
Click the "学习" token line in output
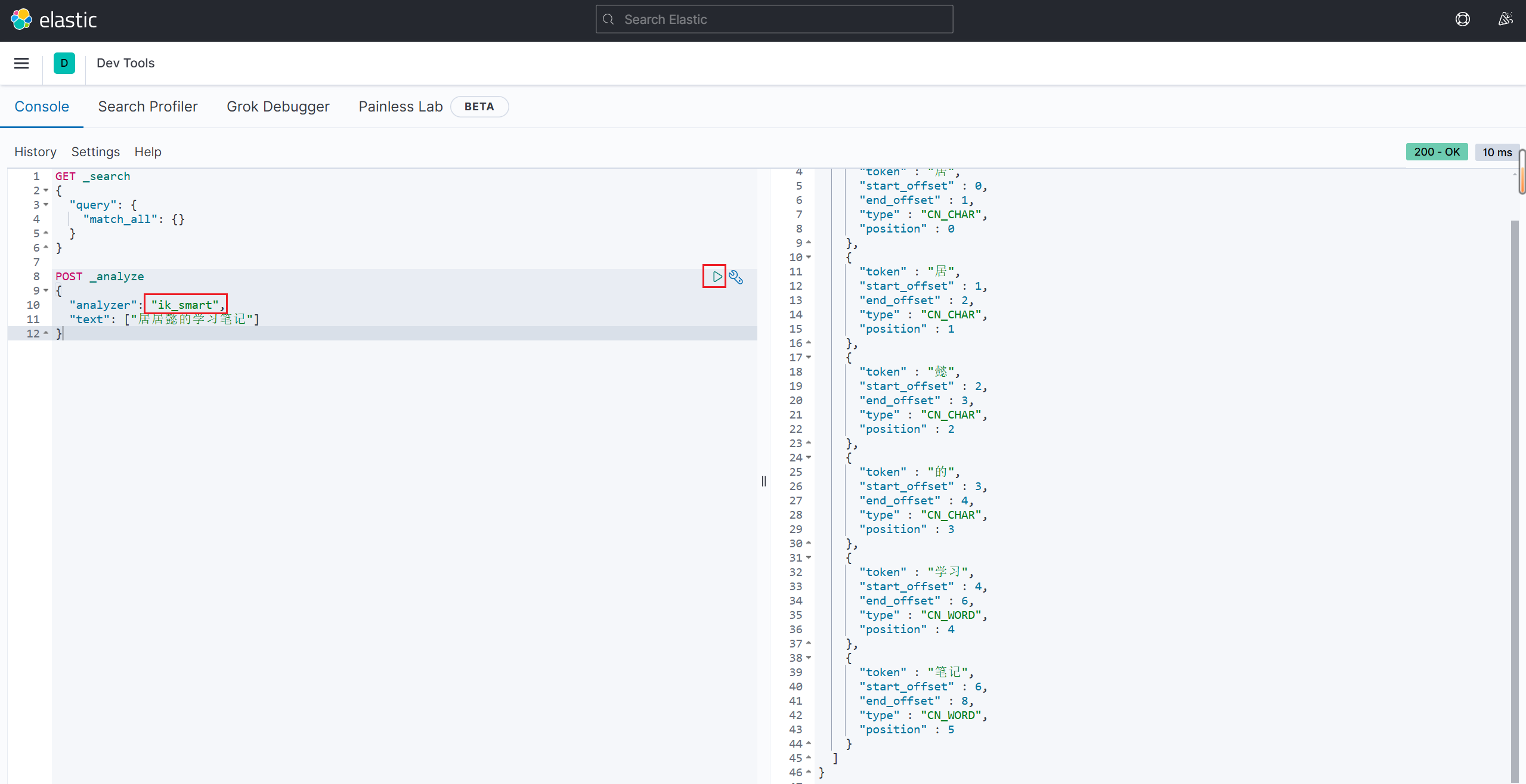pyautogui.click(x=917, y=572)
